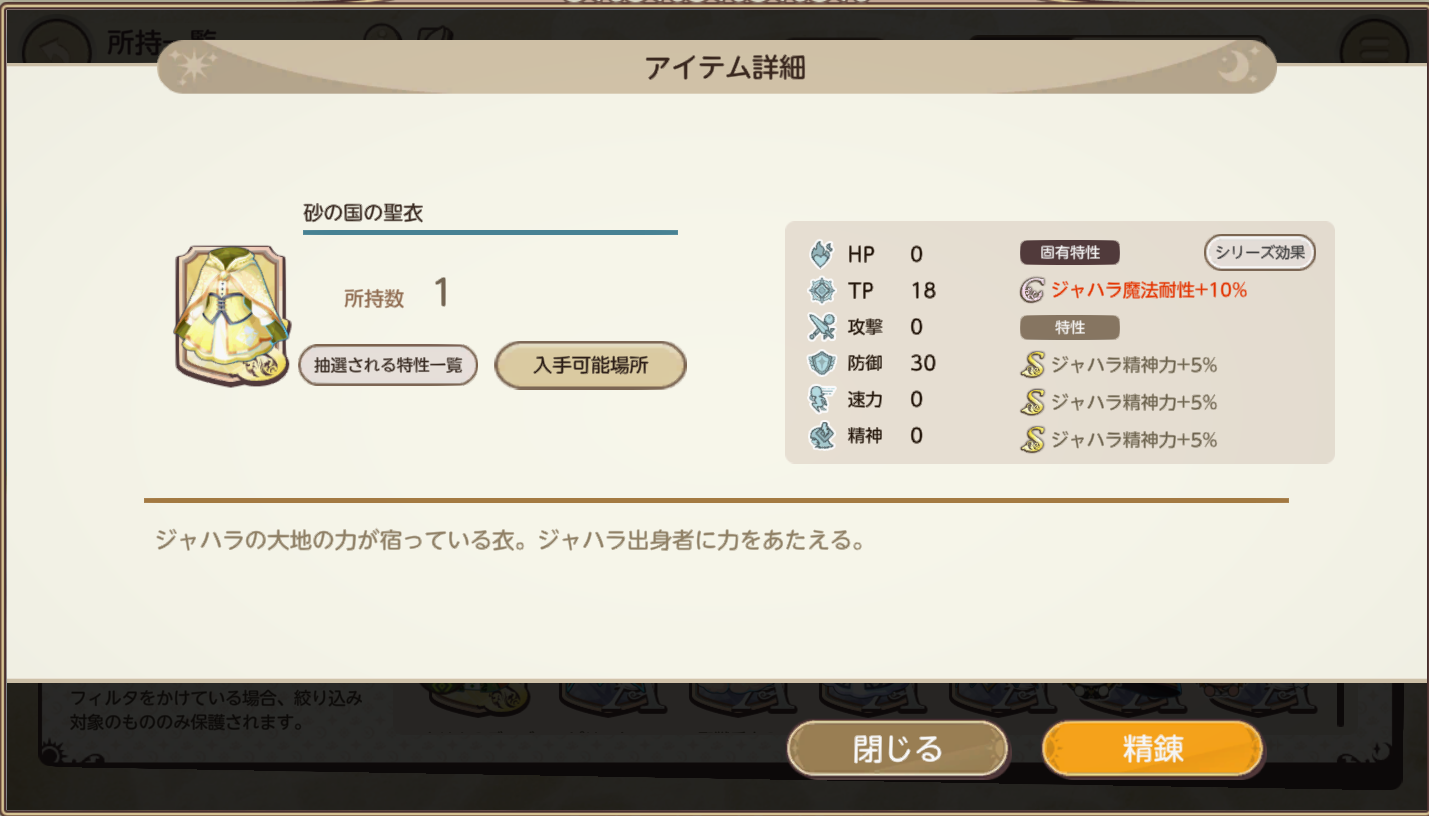Viewport: 1429px width, 816px height.
Task: Click the first ジャハラ精神力+5% trait icon
Action: pyautogui.click(x=1032, y=365)
